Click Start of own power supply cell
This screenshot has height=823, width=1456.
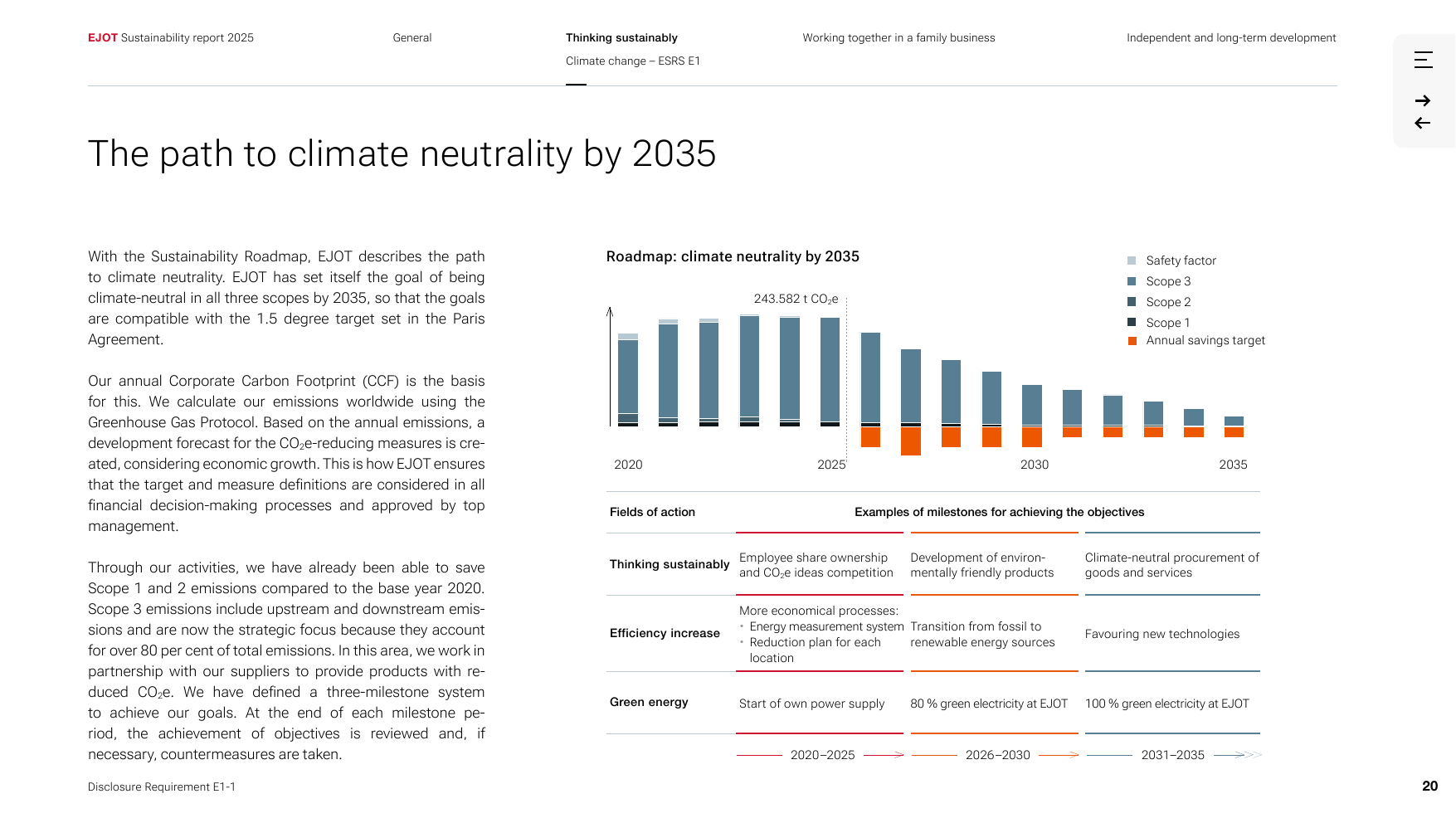click(x=811, y=704)
